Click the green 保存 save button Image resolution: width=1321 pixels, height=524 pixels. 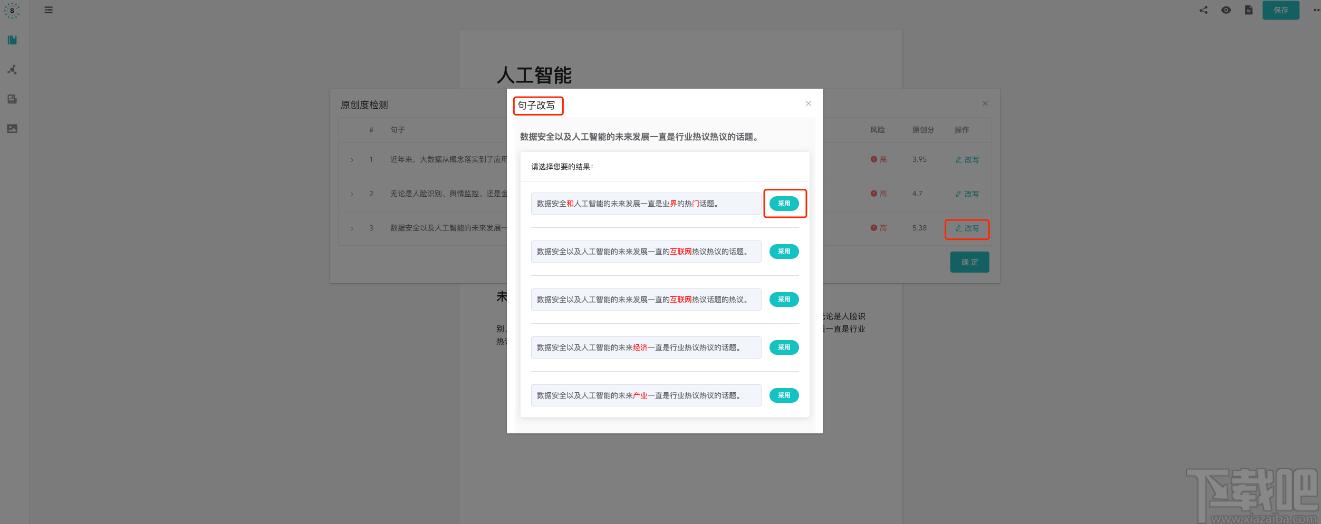(1281, 10)
